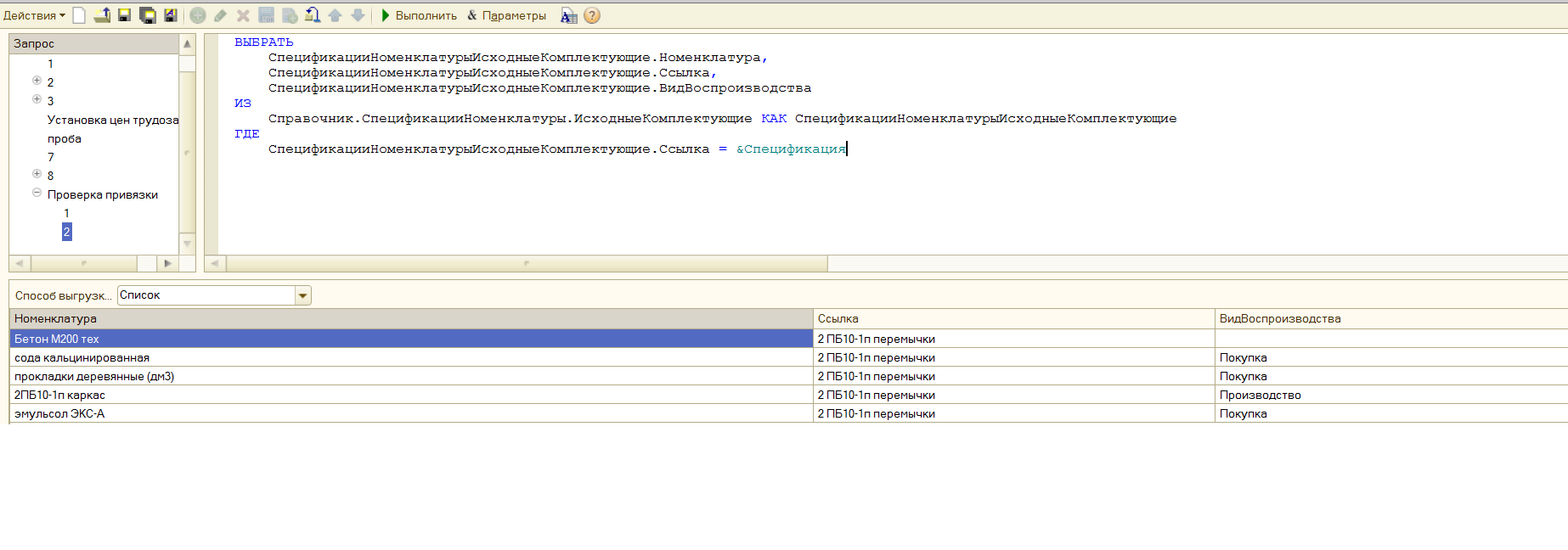Sort by Номенклатура column header
This screenshot has height=550, width=1568.
click(x=411, y=319)
